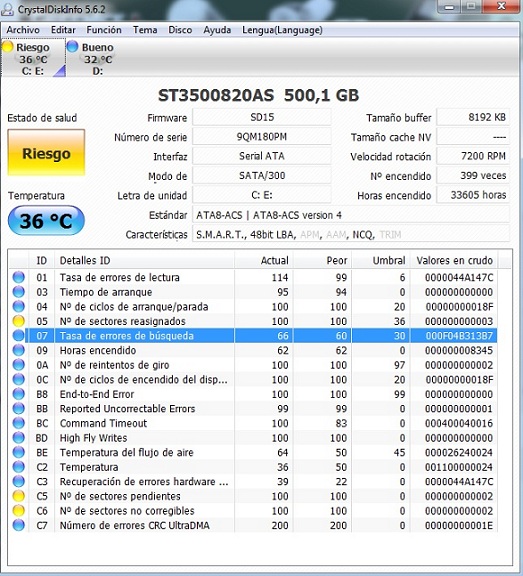Click the blue triangle marker on the C: E: disk tab
The image size is (523, 576).
click(59, 71)
